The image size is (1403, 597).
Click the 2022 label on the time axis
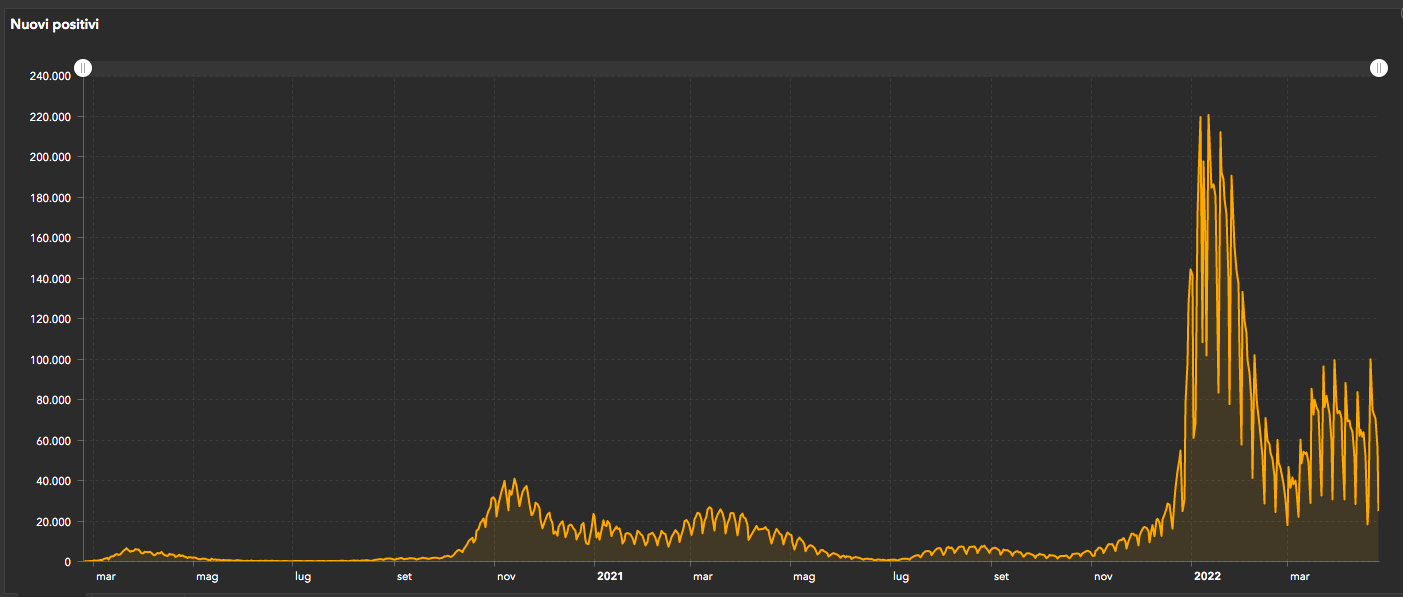point(1204,577)
